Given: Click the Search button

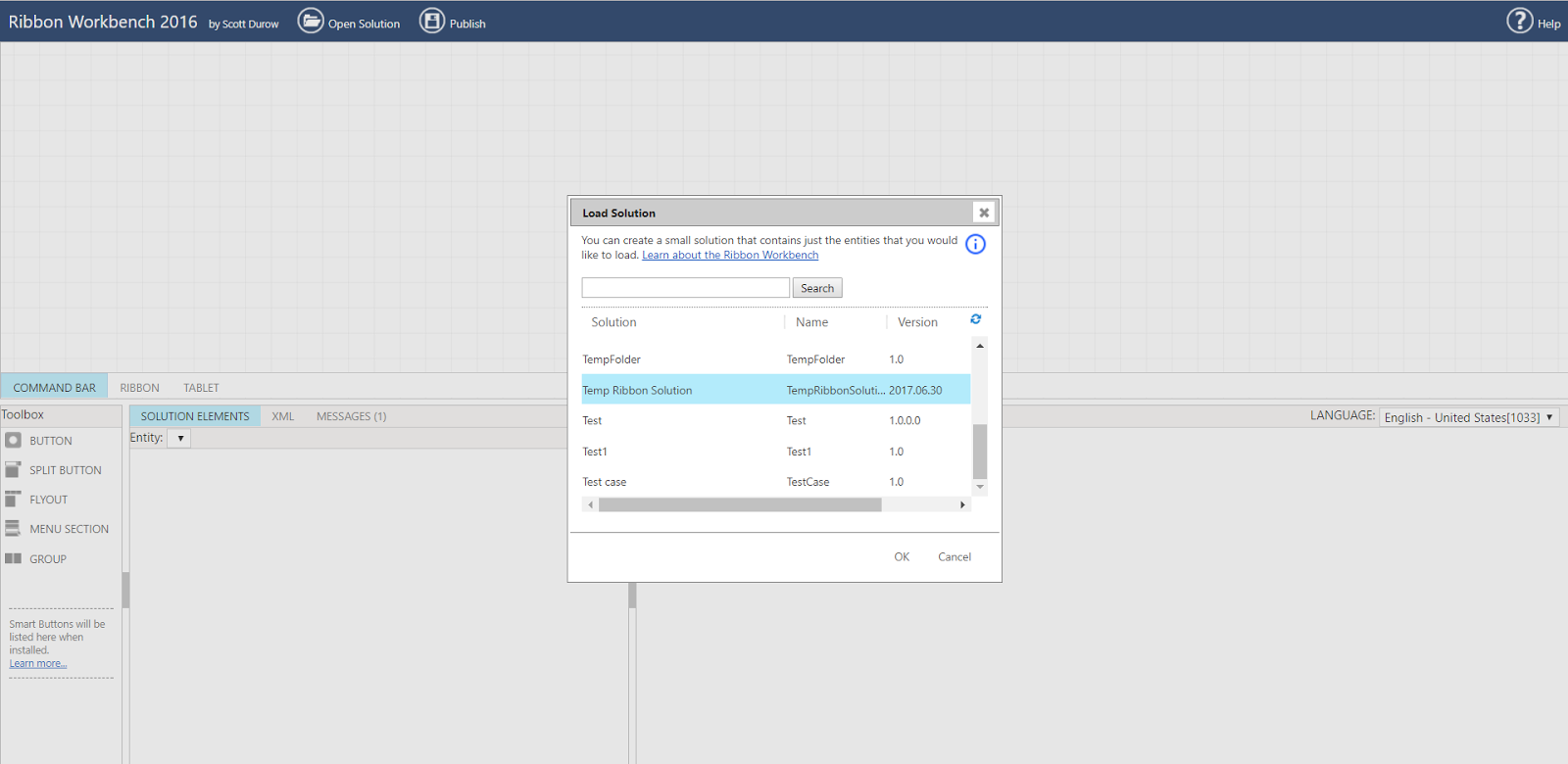Looking at the screenshot, I should coord(817,288).
